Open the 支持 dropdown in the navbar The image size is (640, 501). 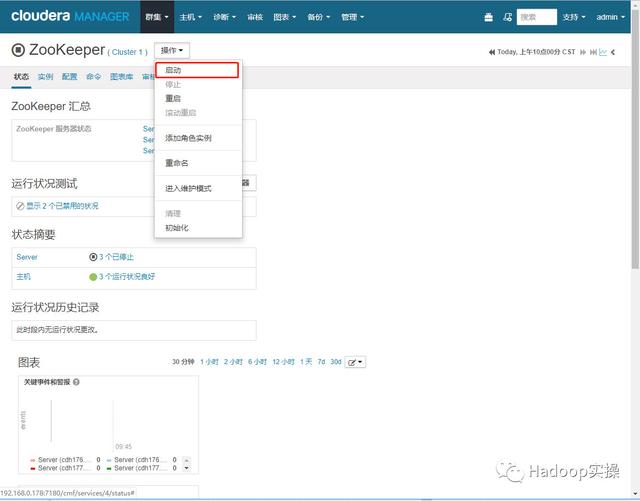(574, 17)
